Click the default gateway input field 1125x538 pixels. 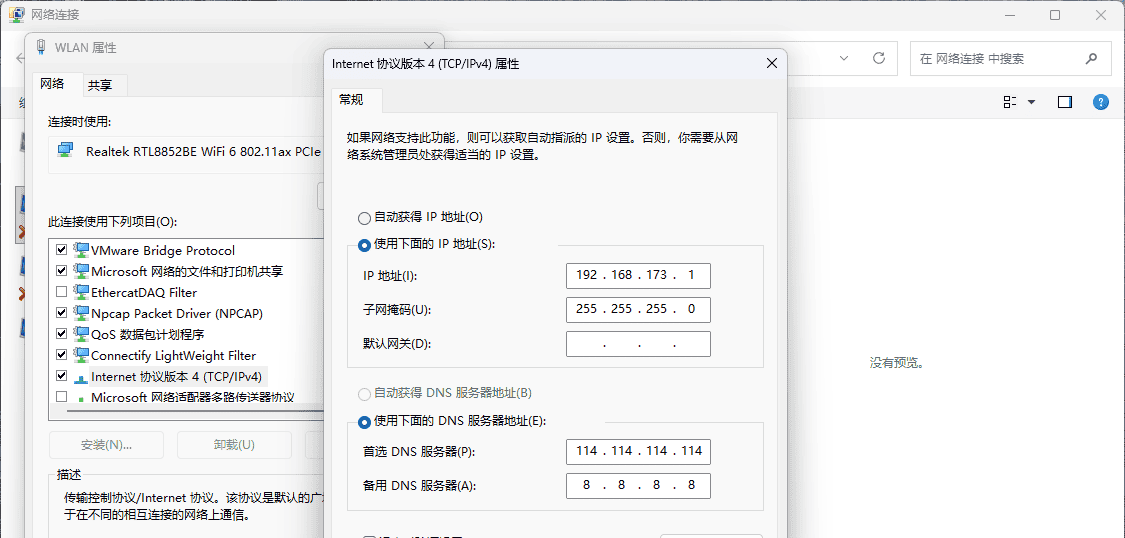point(638,344)
